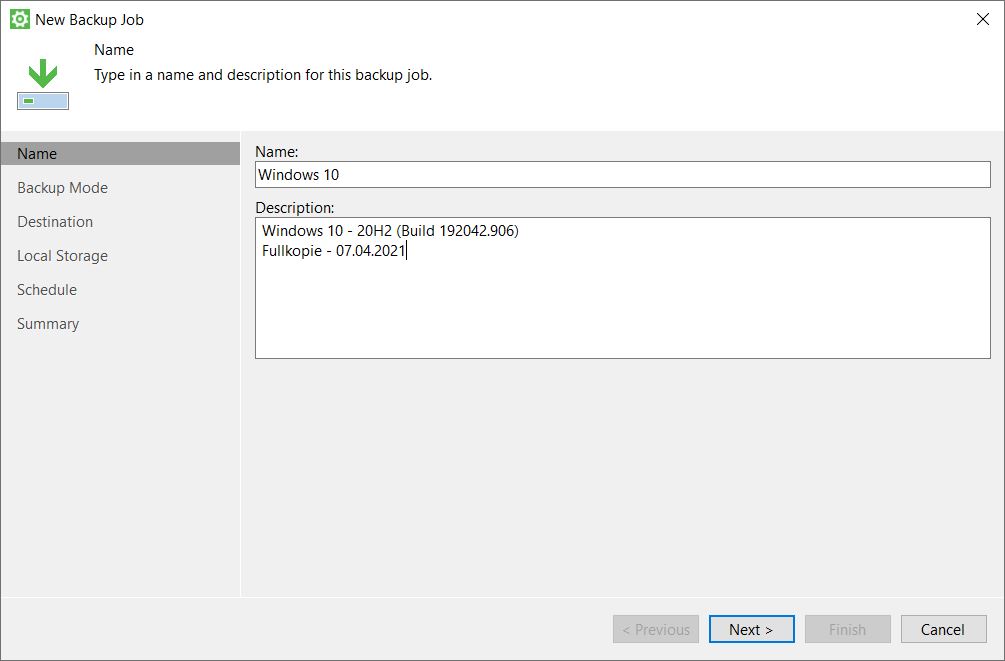Select the highlighted Name wizard step
1005x661 pixels.
point(36,153)
